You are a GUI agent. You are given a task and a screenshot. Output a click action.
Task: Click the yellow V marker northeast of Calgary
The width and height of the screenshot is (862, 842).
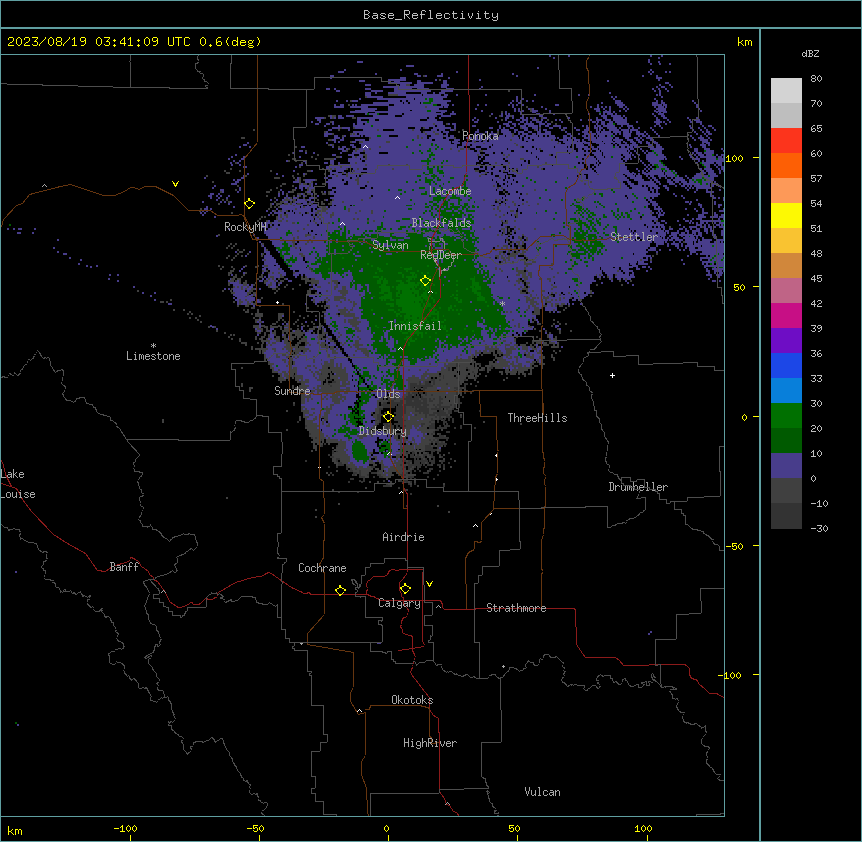coord(429,584)
